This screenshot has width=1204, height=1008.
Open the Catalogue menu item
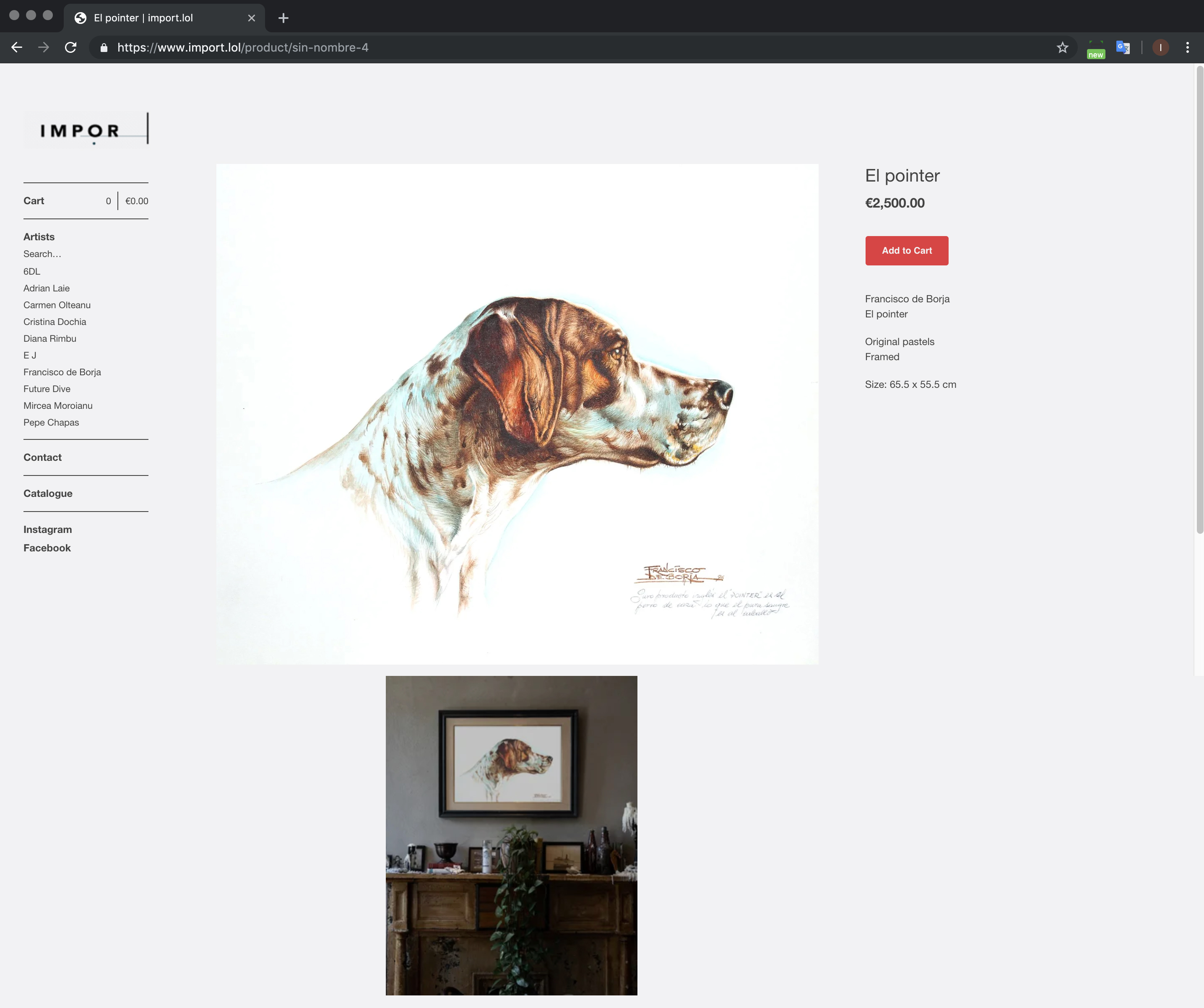coord(47,493)
